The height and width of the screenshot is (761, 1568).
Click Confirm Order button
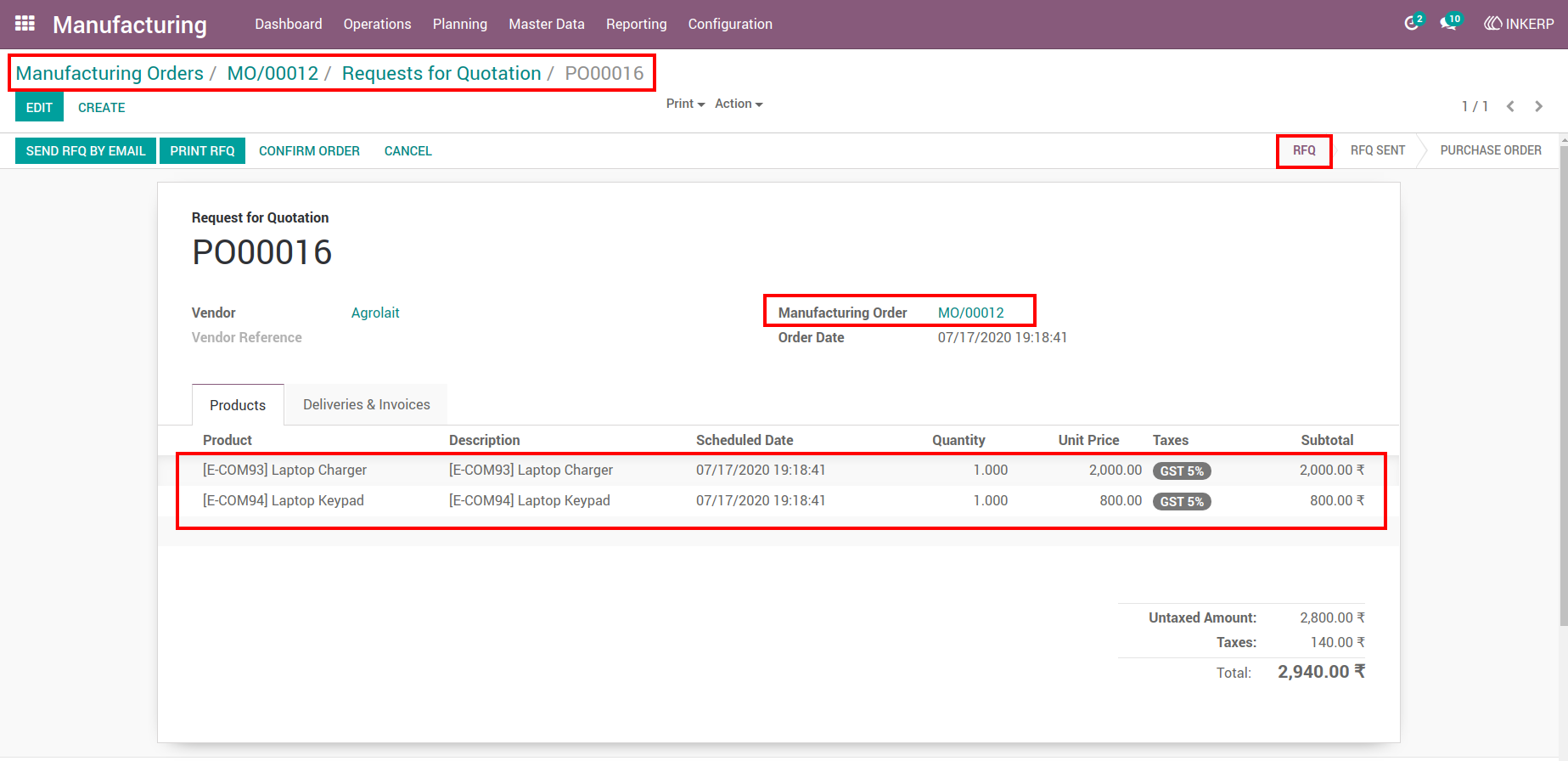[x=309, y=150]
